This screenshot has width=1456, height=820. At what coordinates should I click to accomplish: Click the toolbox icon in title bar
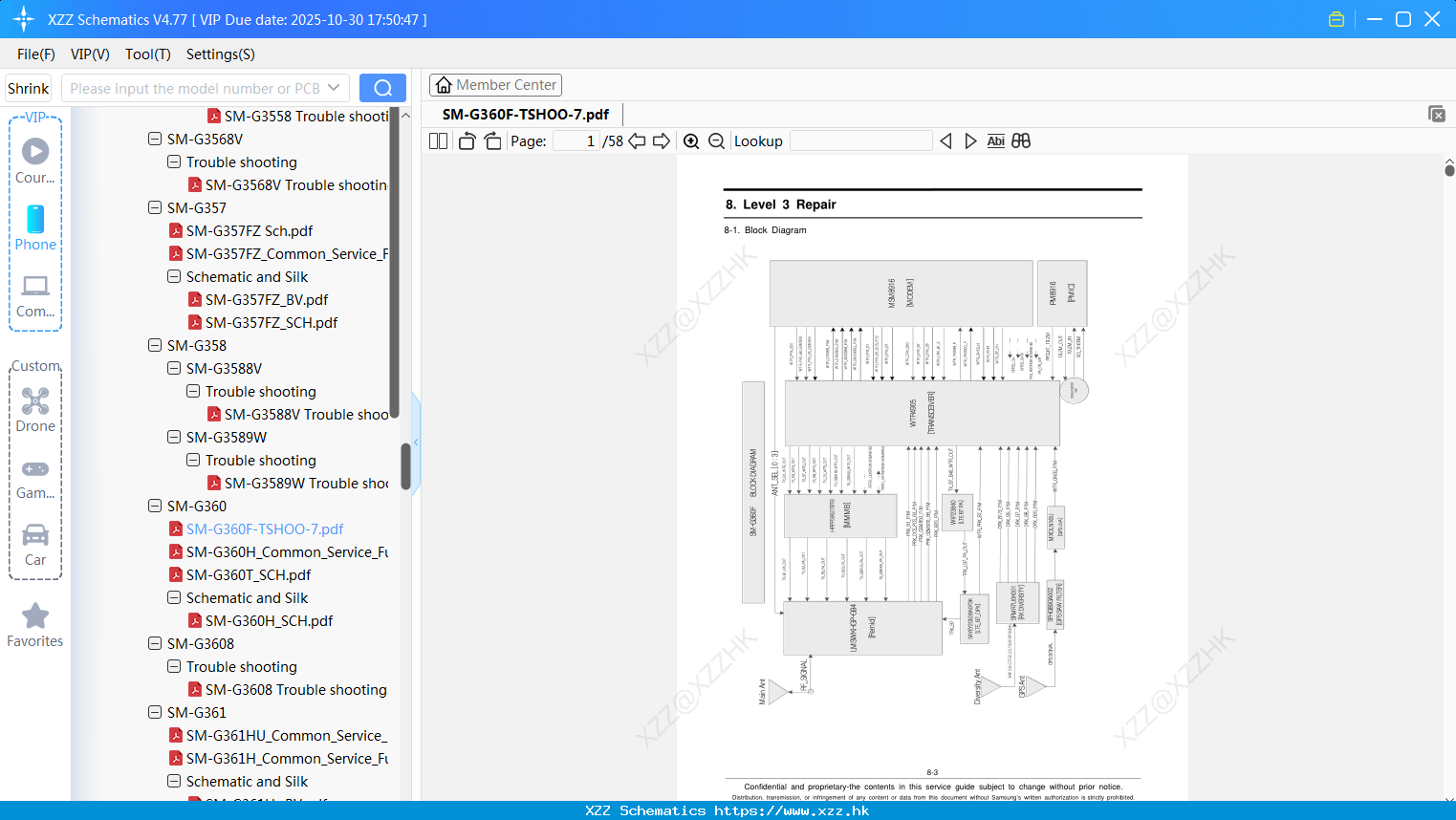[1336, 19]
